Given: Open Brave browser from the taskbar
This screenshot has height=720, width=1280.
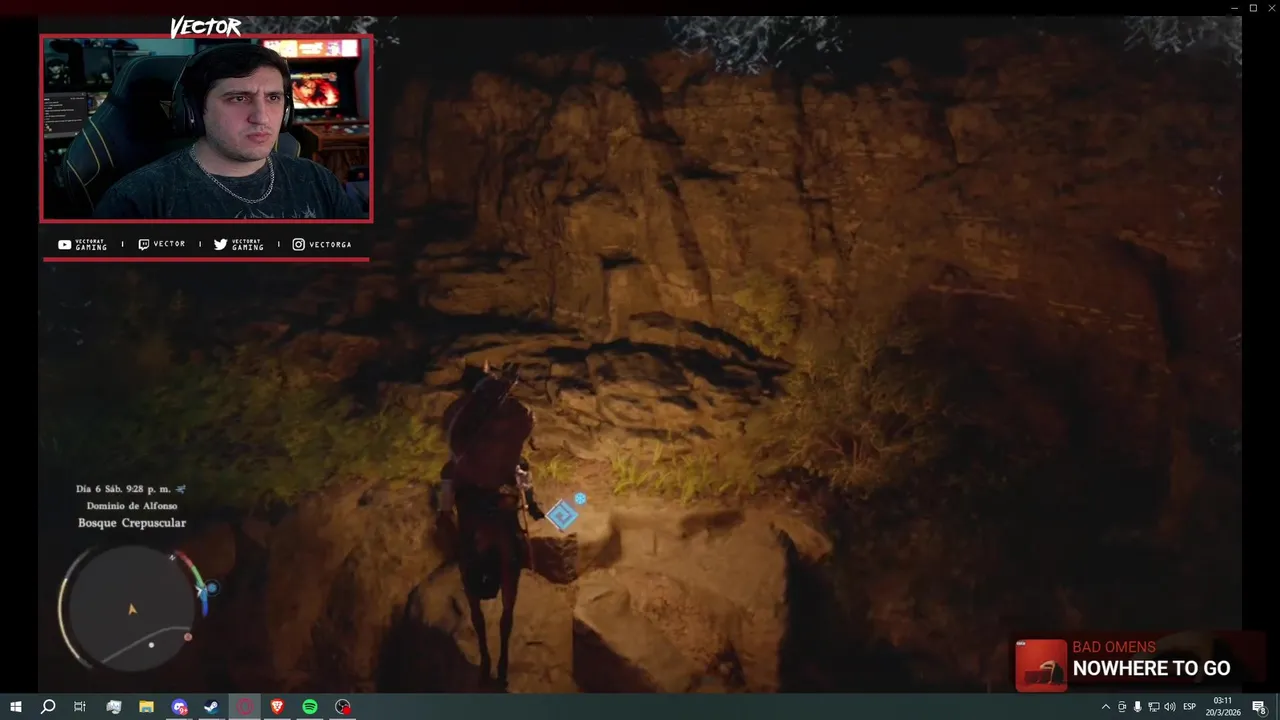Looking at the screenshot, I should tap(277, 707).
